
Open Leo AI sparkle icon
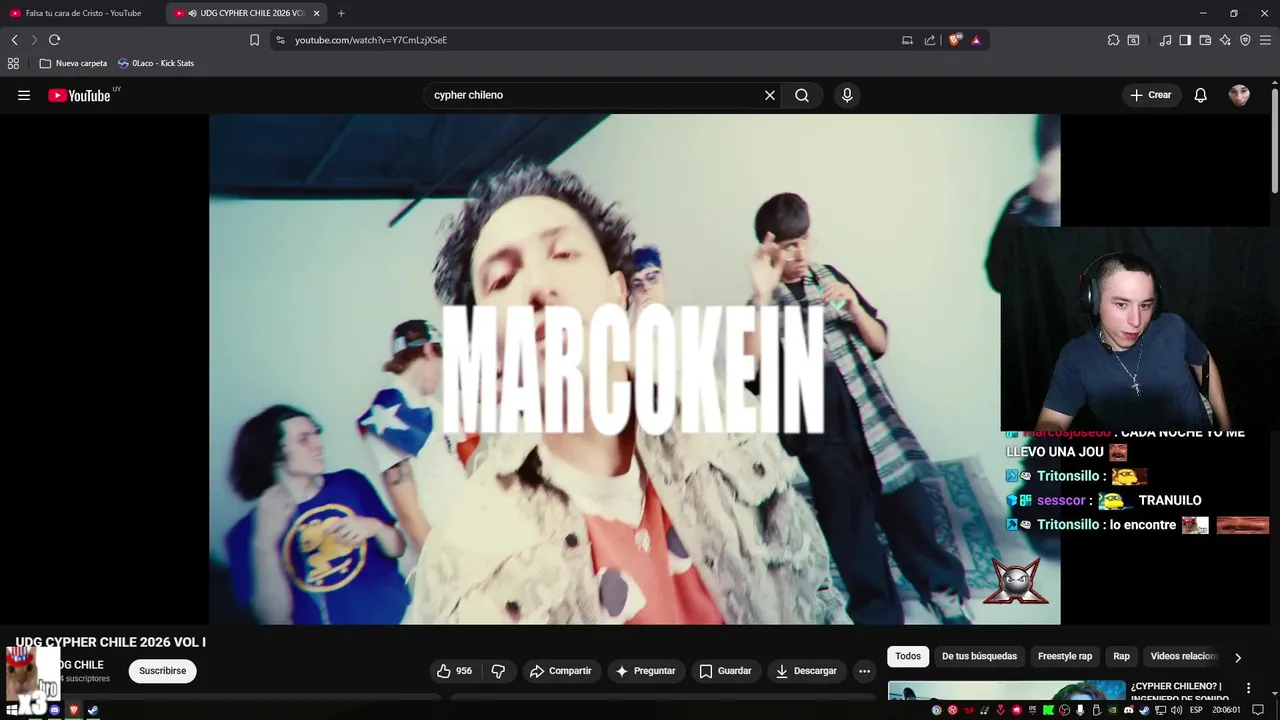(1225, 40)
